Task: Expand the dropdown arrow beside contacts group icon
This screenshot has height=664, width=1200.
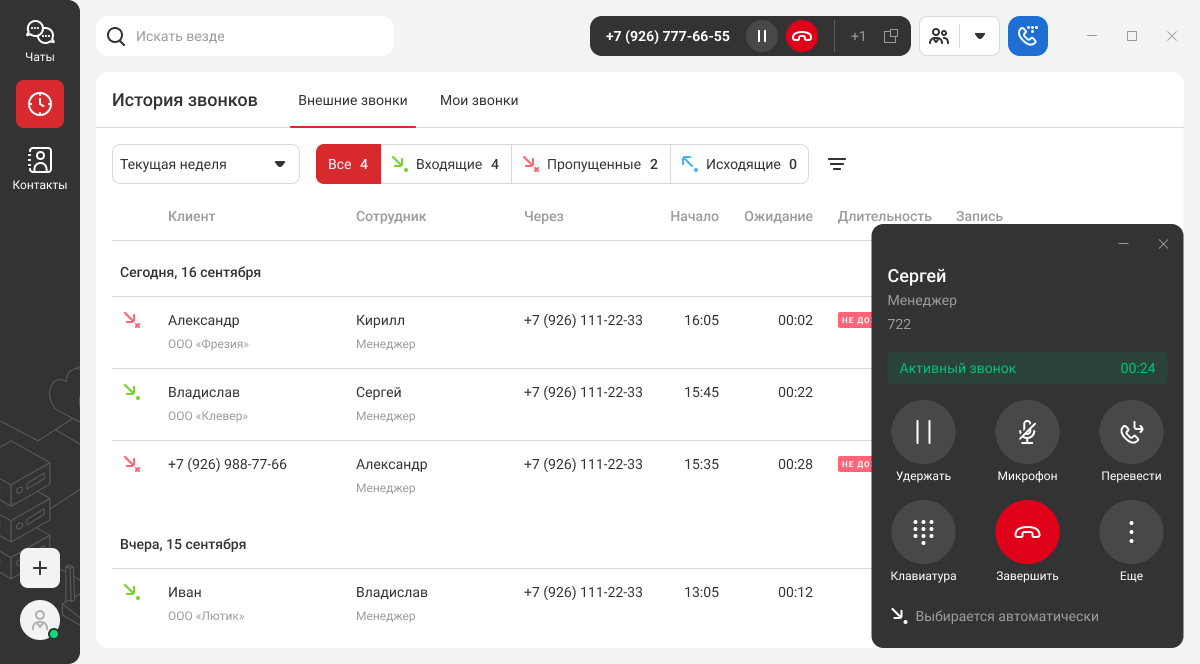Action: [x=980, y=36]
